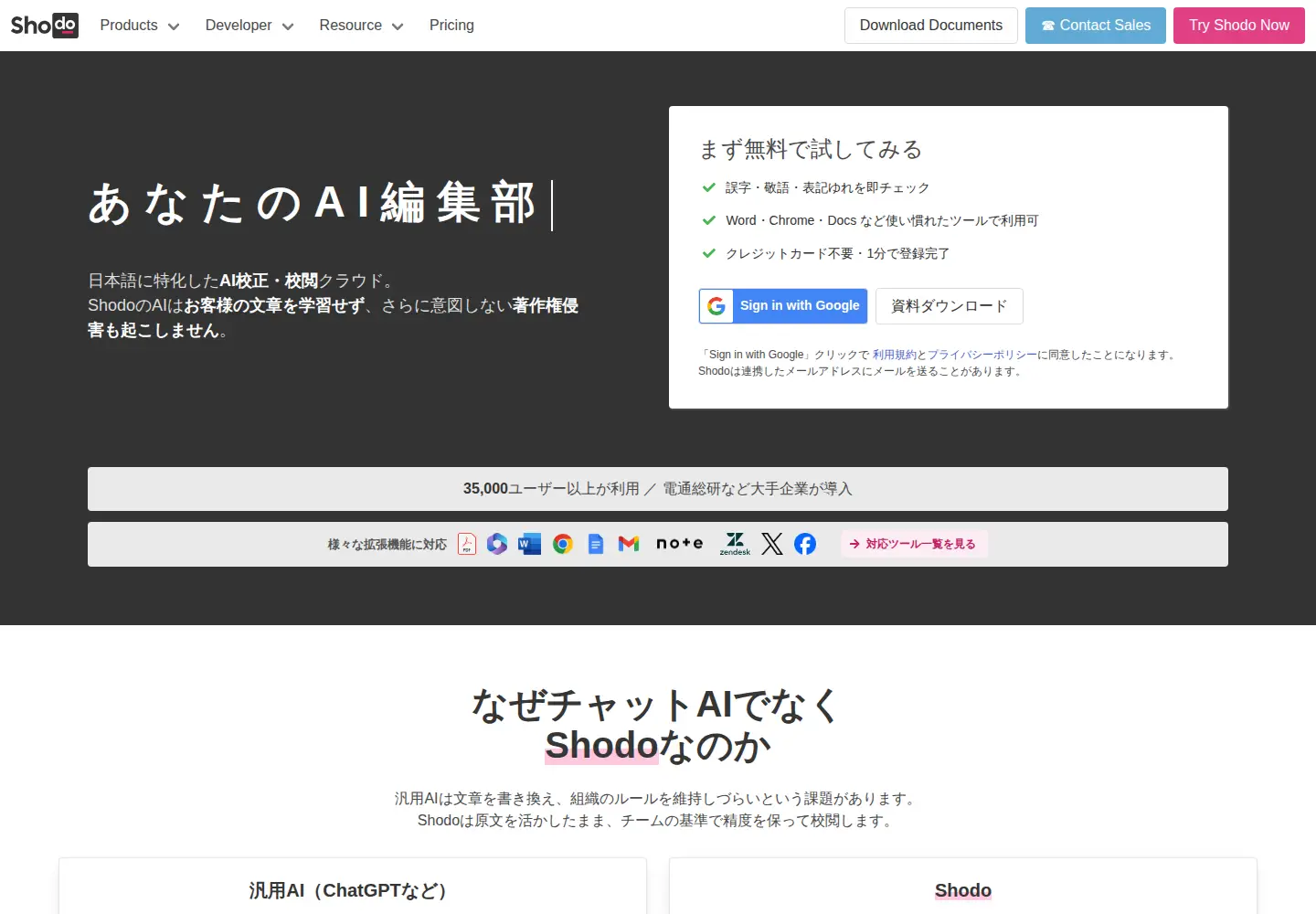Click the note logo
The height and width of the screenshot is (914, 1316).
680,543
